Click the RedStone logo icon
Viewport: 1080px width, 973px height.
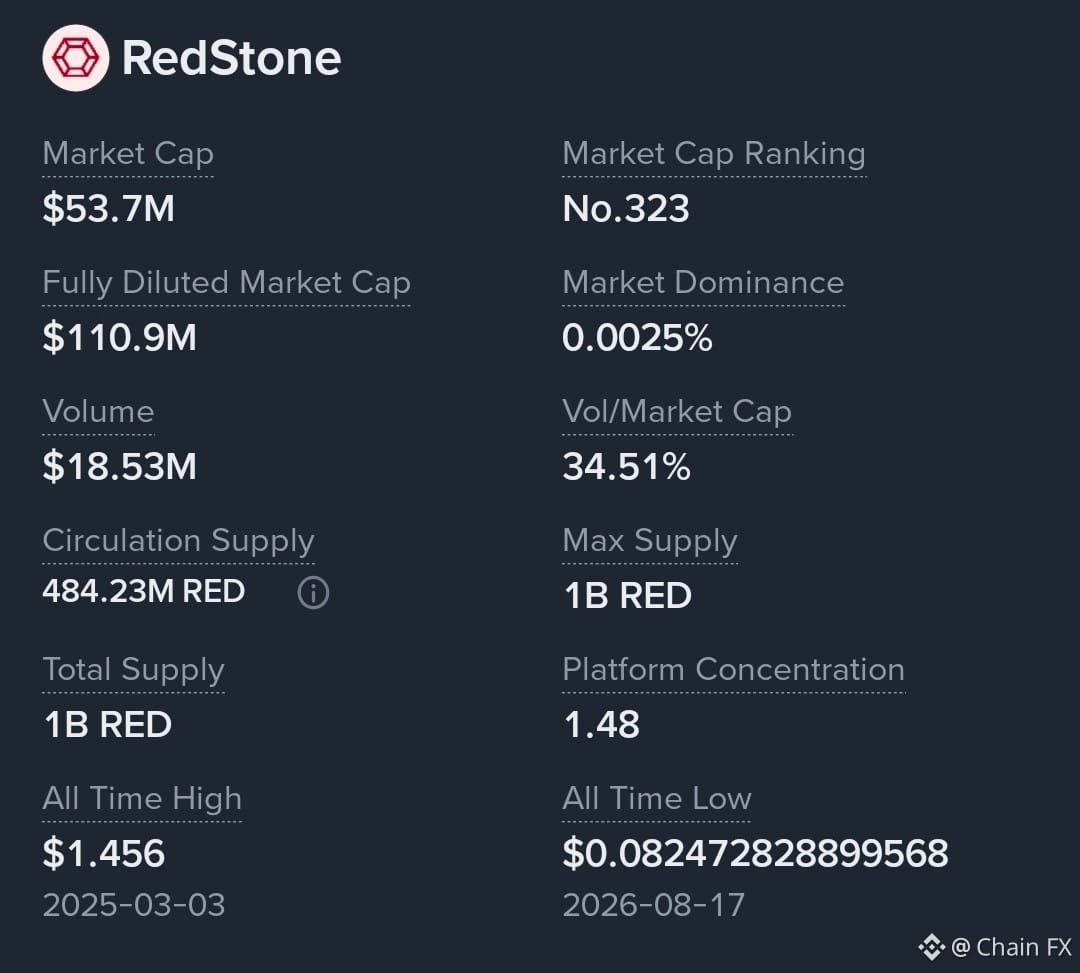(76, 58)
